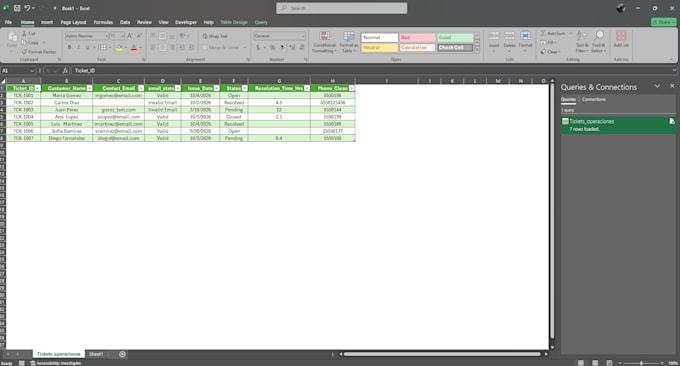680x366 pixels.
Task: Open the Page Layout tab
Action: tap(73, 22)
